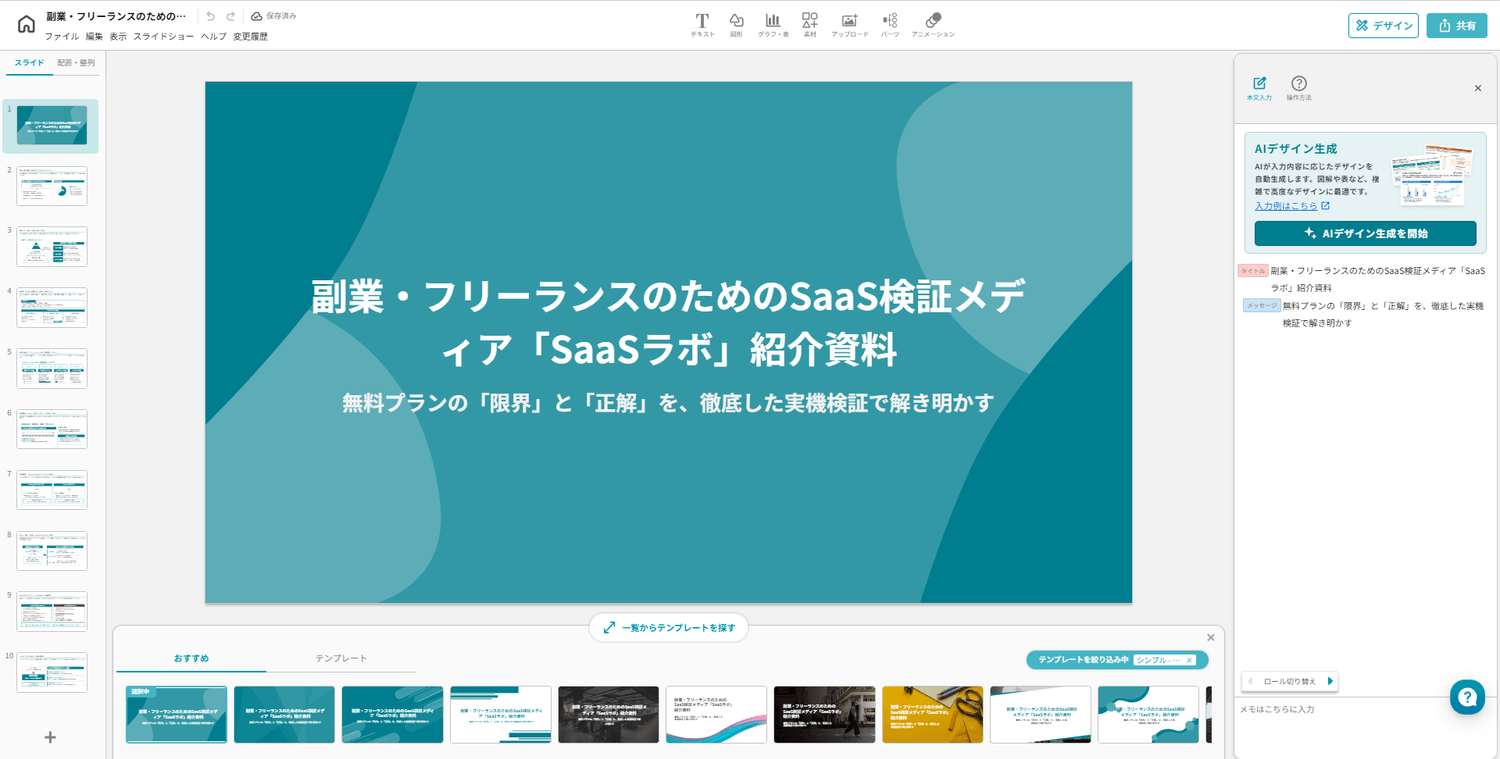
Task: Click the slide subtitle 無料プランの「限界」 text
Action: tap(668, 402)
